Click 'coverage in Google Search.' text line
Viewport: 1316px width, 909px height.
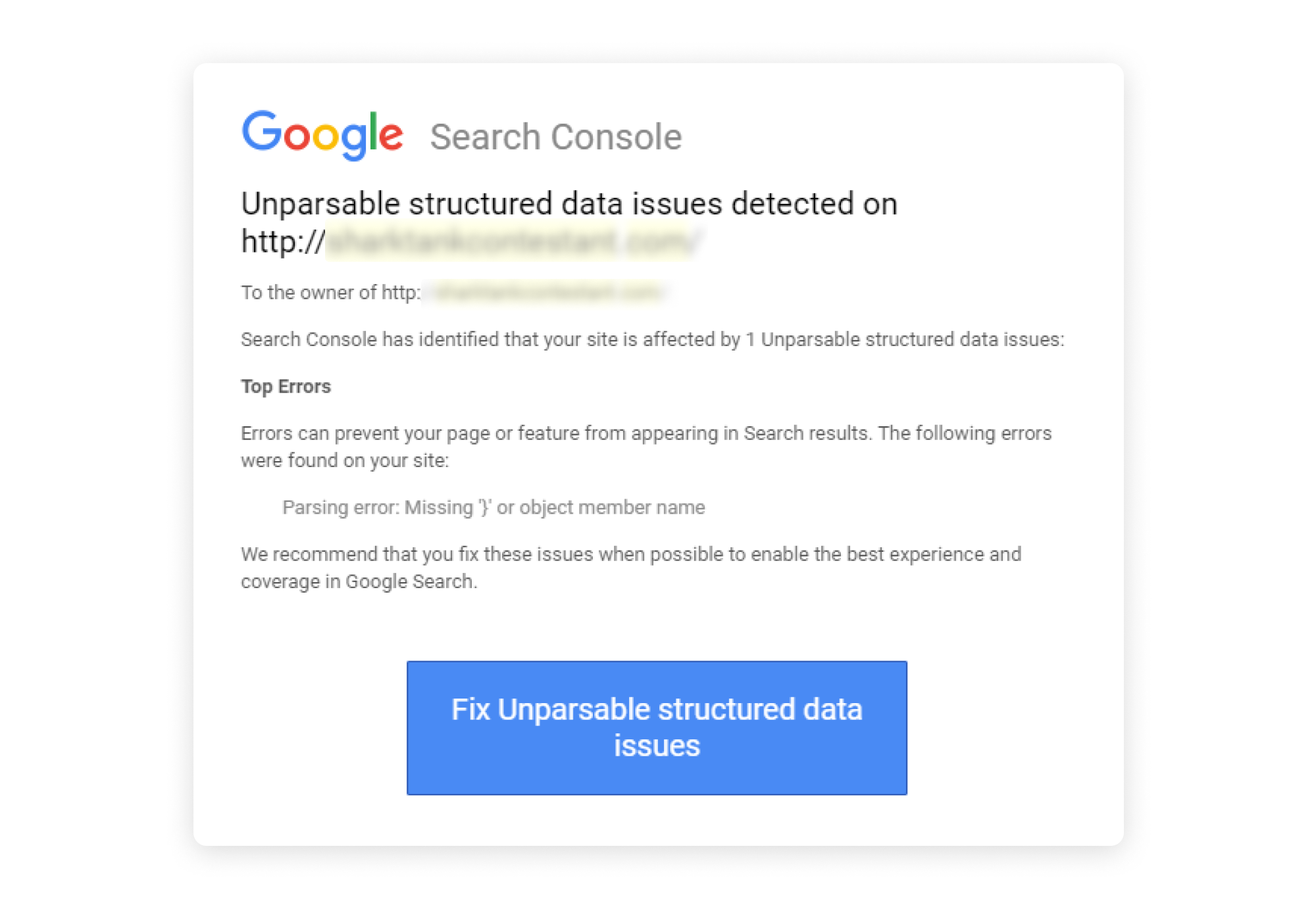(x=359, y=581)
